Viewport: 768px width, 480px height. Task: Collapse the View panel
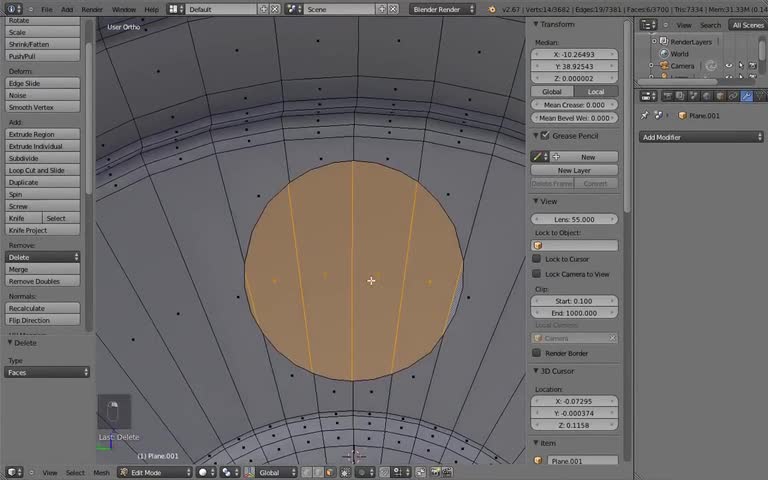click(x=536, y=201)
